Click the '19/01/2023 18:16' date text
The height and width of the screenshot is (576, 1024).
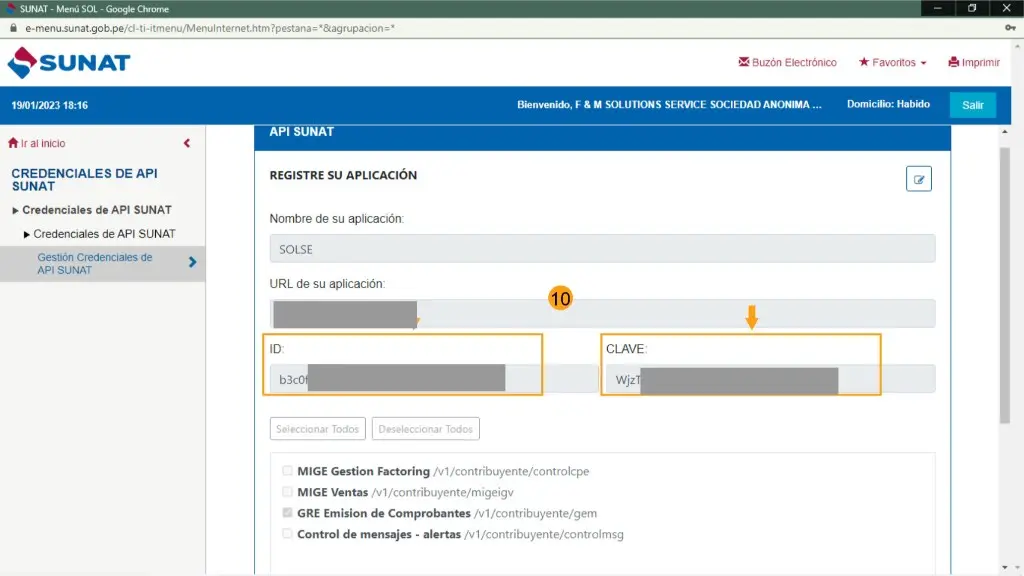(x=50, y=105)
